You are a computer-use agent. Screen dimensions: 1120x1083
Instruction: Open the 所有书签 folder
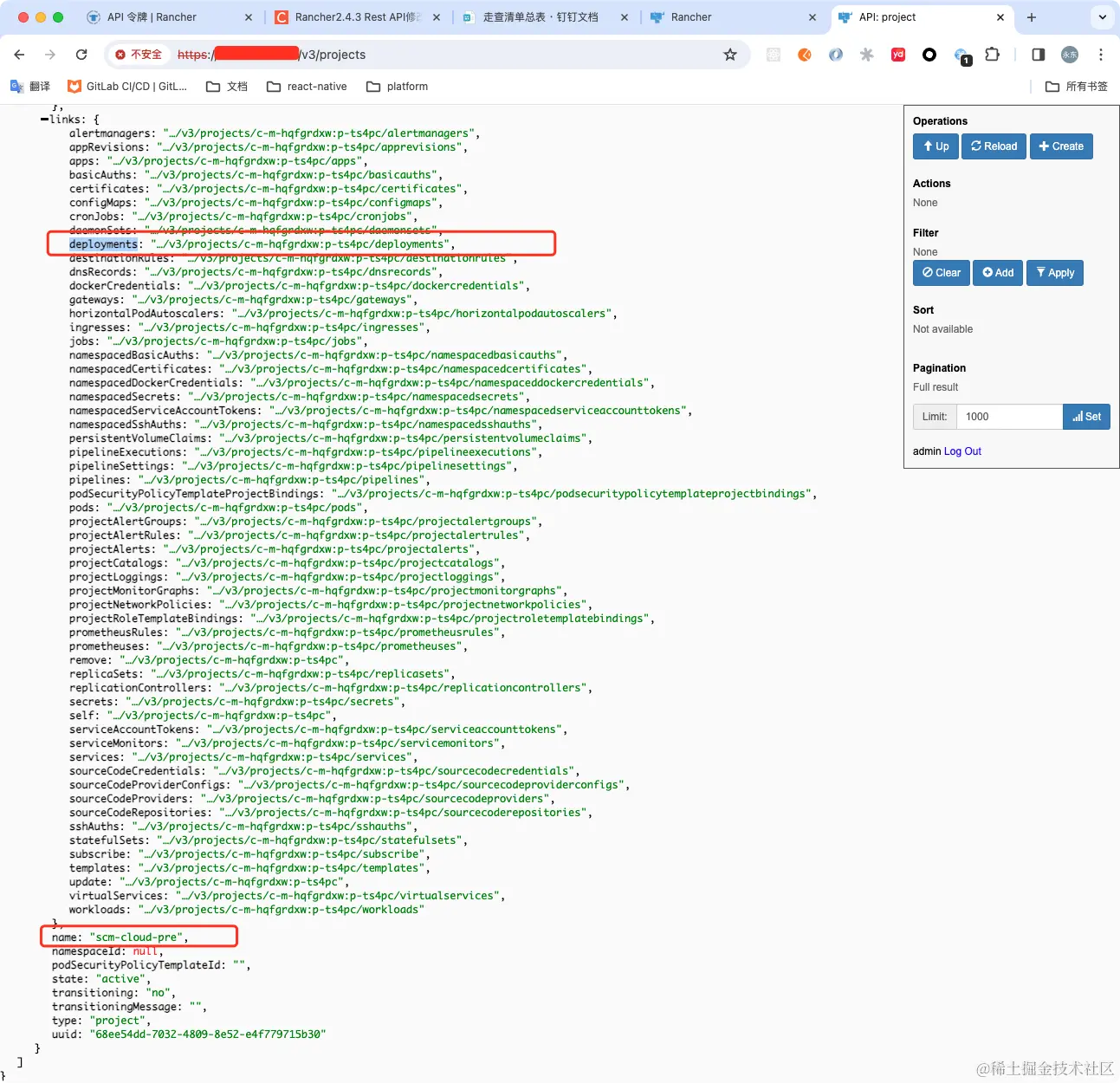tap(1077, 87)
